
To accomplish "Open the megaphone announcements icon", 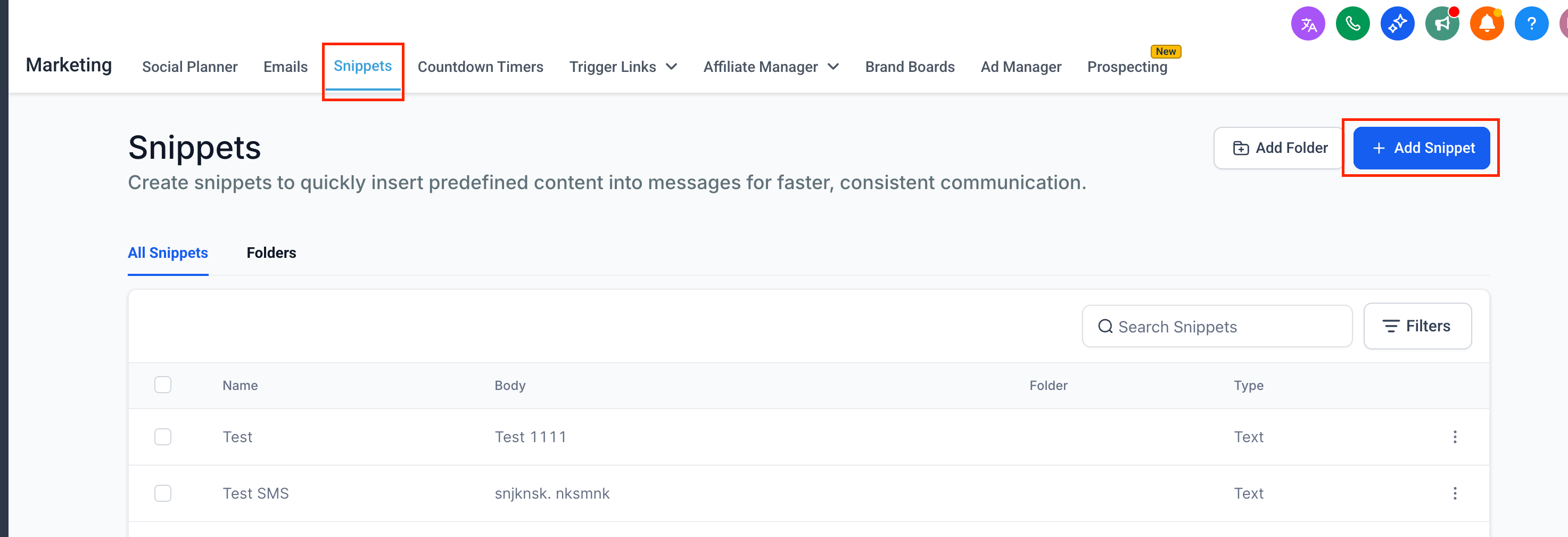I will 1441,25.
